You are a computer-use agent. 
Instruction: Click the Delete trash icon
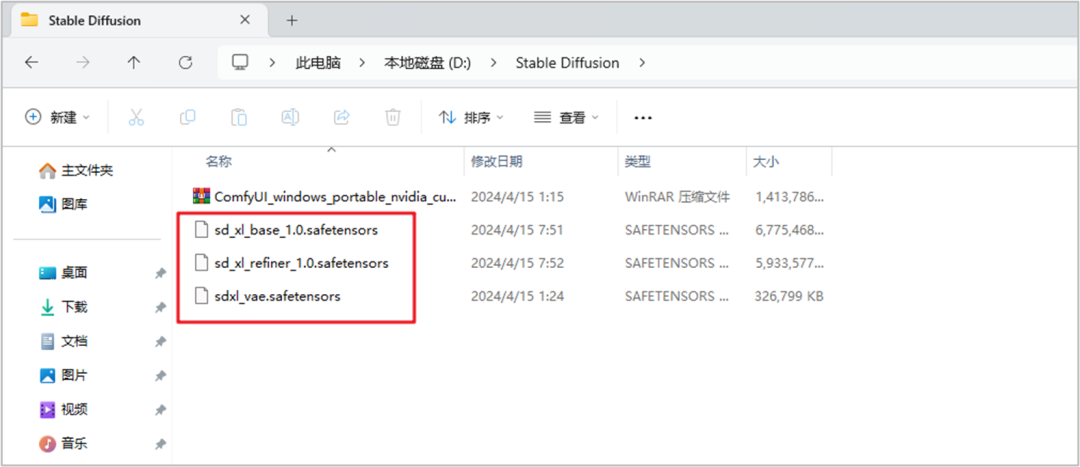coord(393,117)
